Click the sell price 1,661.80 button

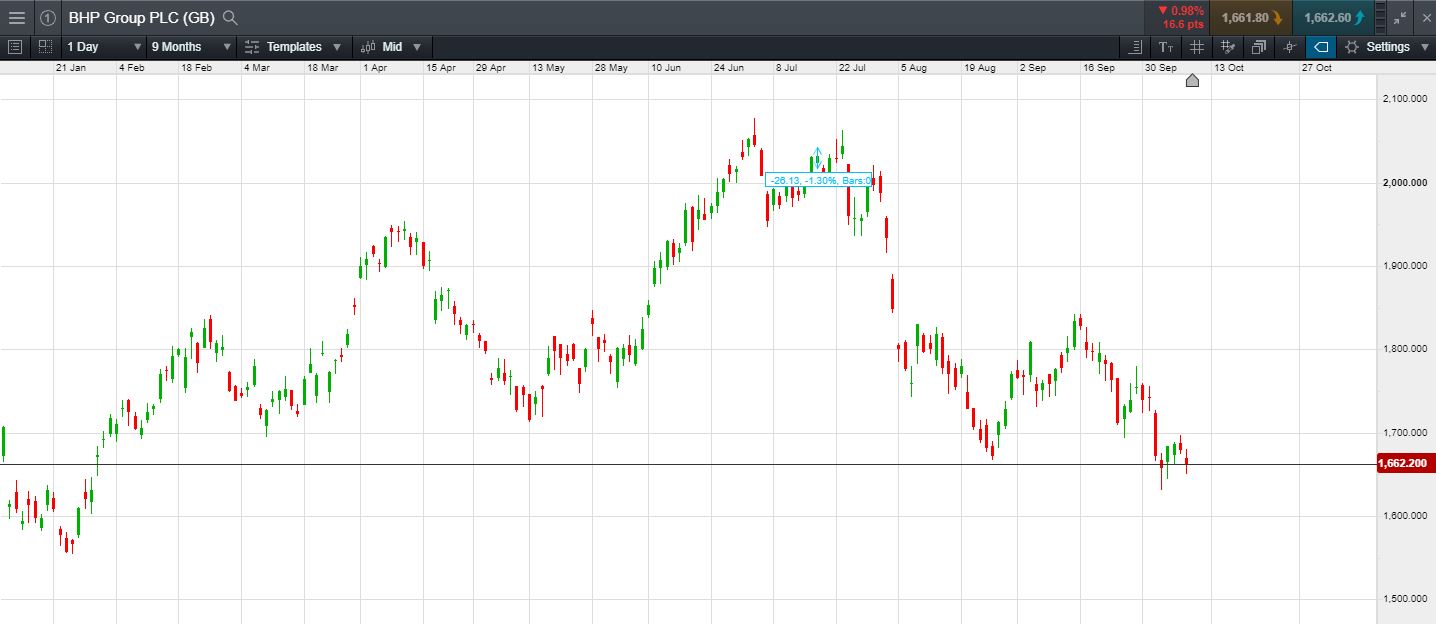[x=1250, y=17]
